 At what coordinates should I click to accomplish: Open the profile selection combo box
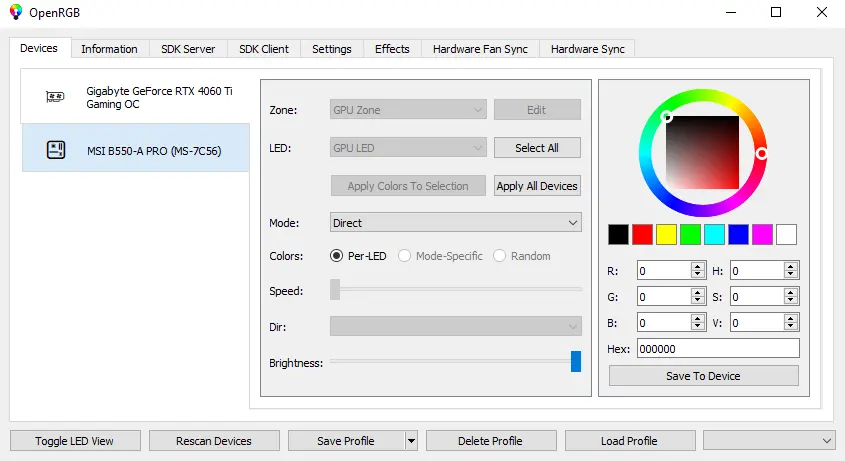point(770,441)
